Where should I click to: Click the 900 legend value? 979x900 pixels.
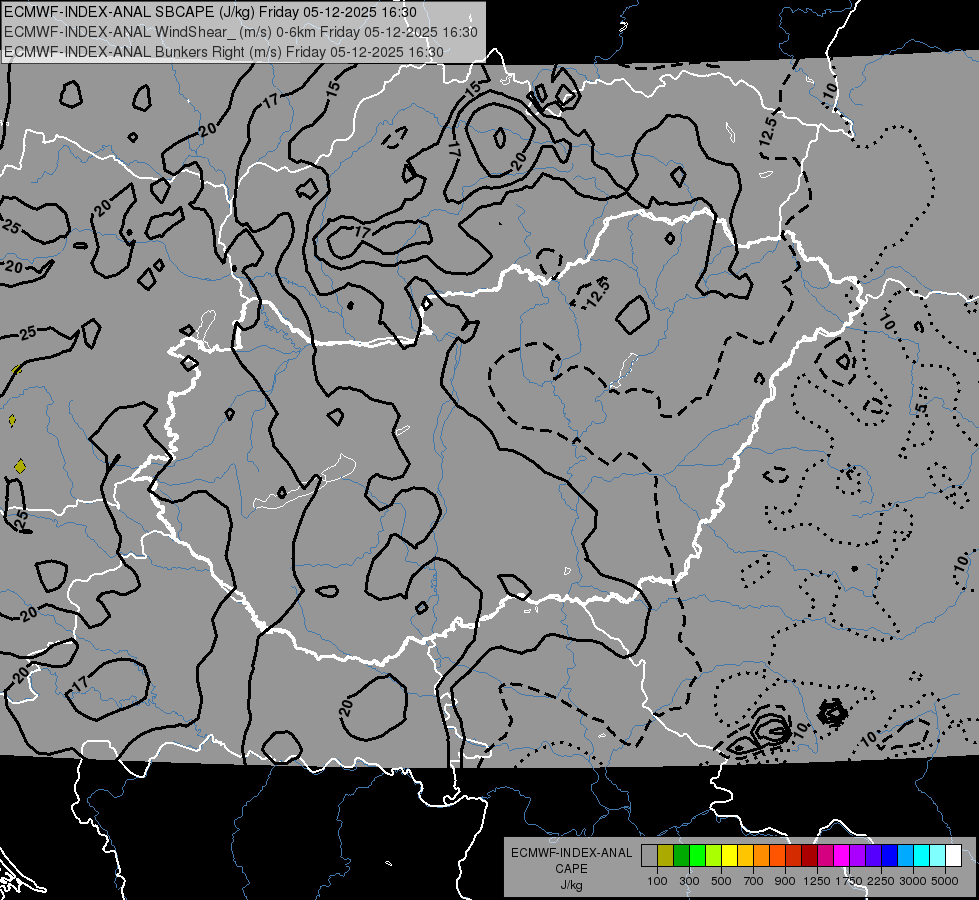coord(785,881)
